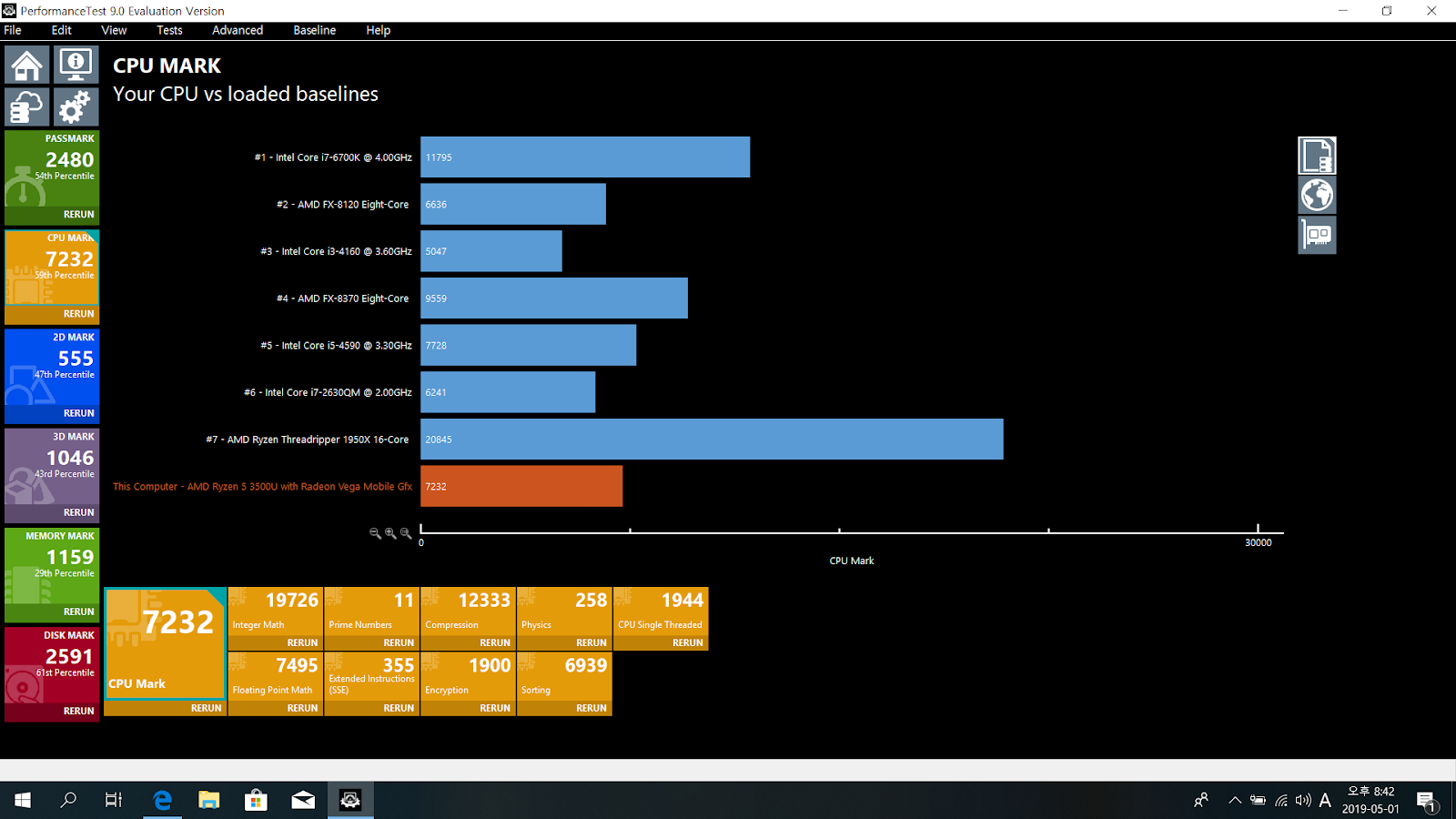Image resolution: width=1456 pixels, height=819 pixels.
Task: Open the Edit menu
Action: (61, 30)
